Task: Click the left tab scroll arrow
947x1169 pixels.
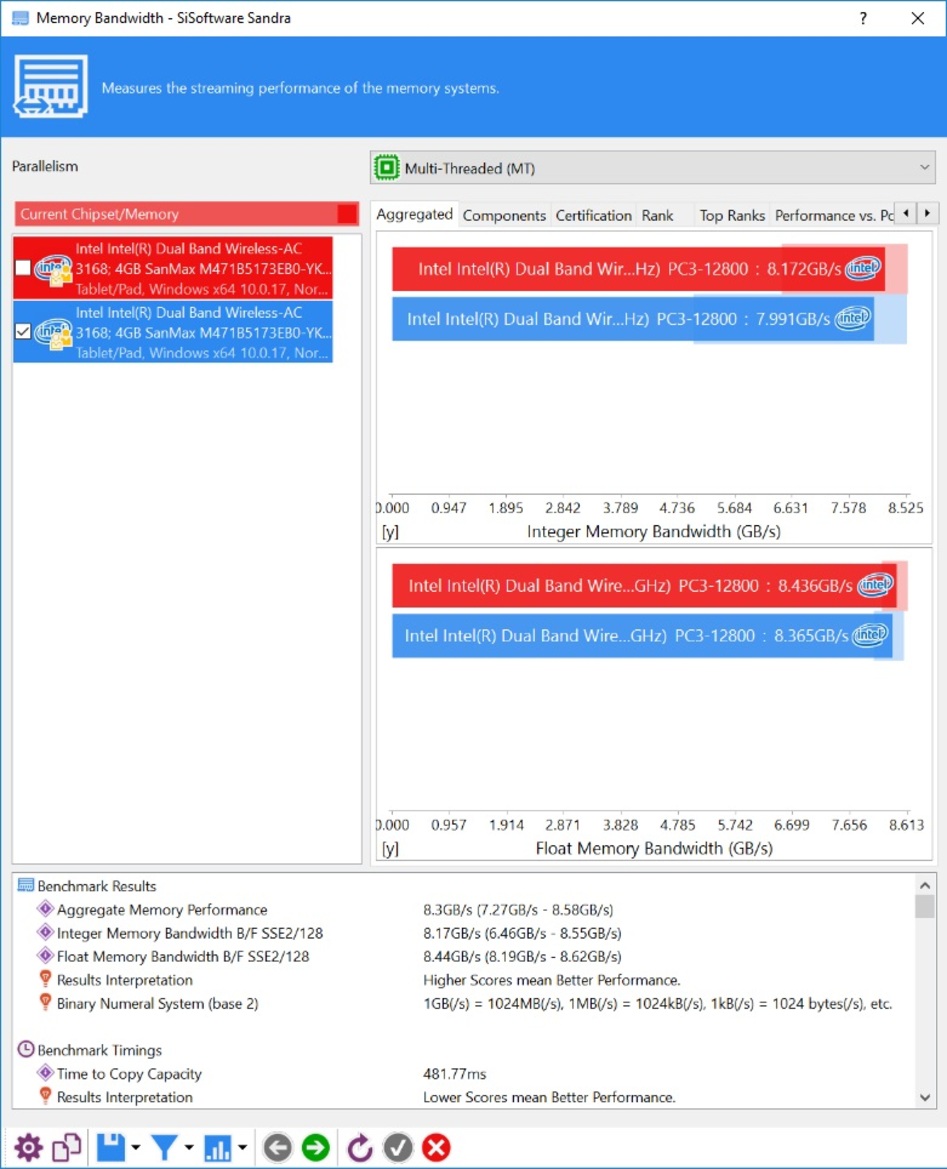Action: point(906,213)
